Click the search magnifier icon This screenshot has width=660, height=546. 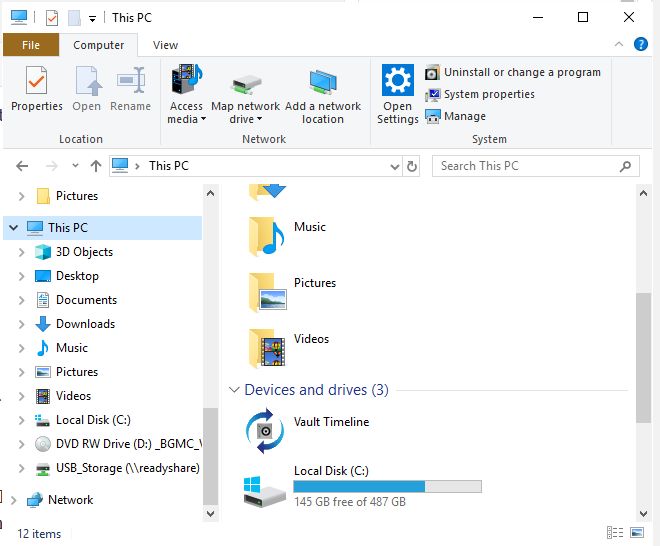click(x=625, y=167)
